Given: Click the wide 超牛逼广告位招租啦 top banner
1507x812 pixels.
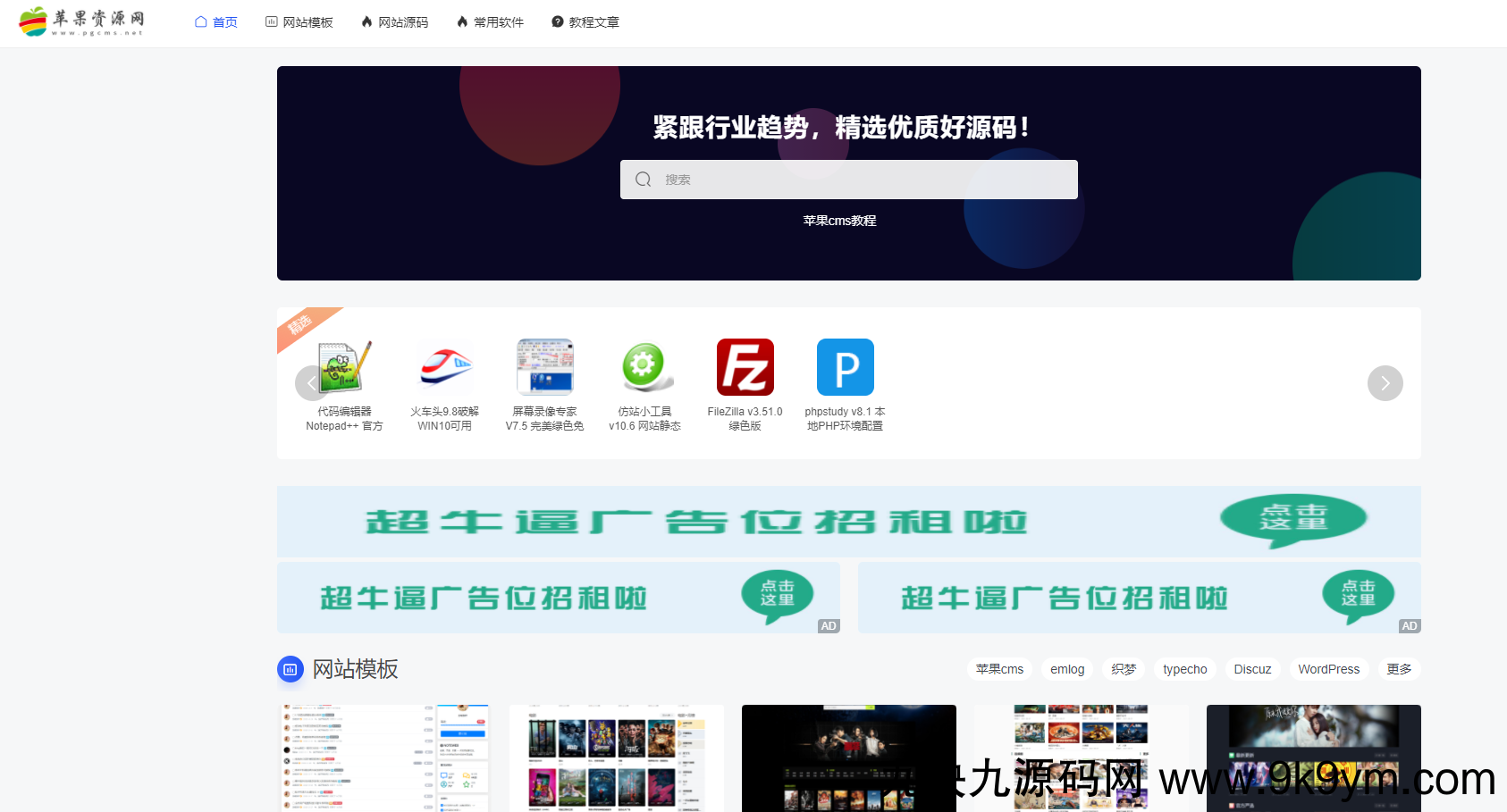Looking at the screenshot, I should coord(848,522).
